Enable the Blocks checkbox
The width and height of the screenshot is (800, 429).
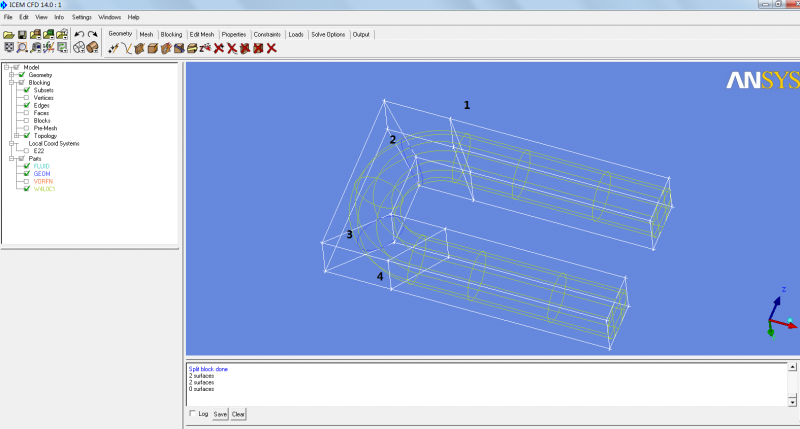point(27,120)
